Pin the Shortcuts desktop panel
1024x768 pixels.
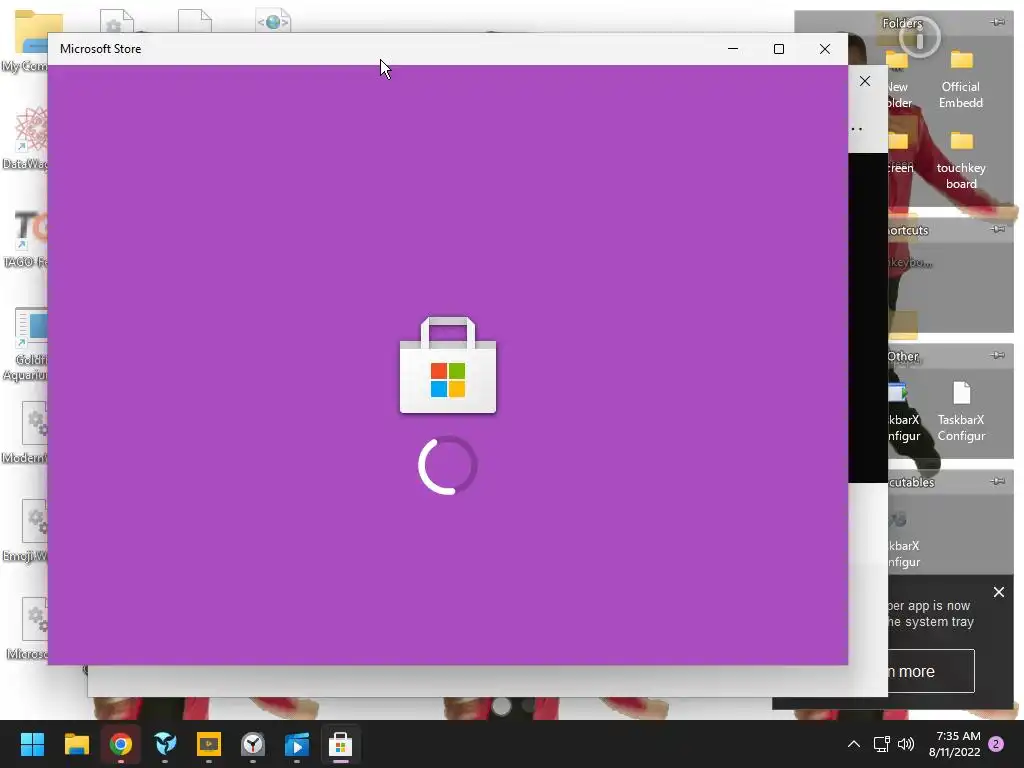997,229
